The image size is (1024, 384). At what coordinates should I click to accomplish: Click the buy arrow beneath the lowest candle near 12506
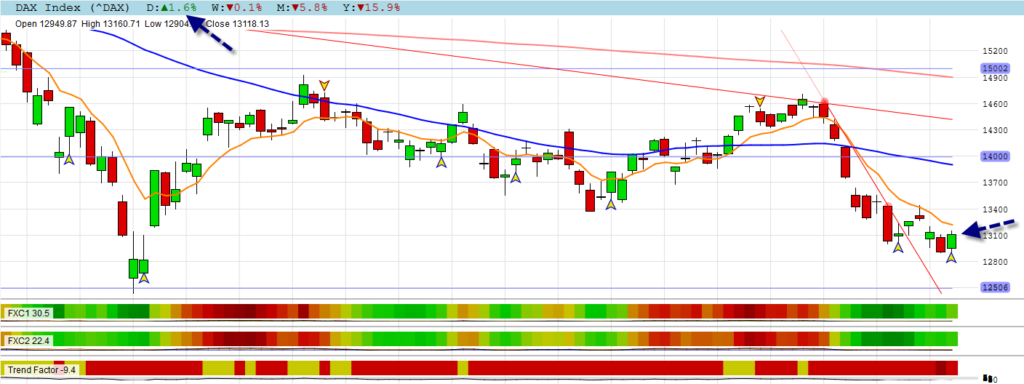144,278
